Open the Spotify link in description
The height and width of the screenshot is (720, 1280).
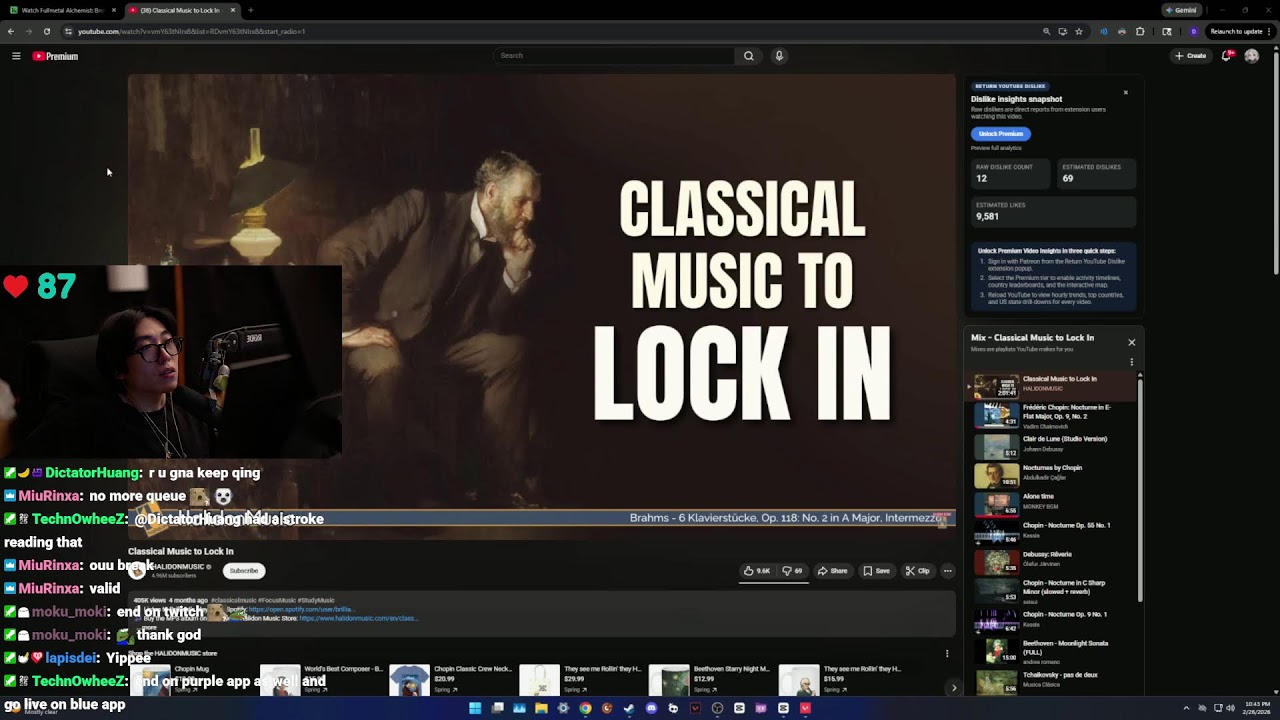point(300,609)
